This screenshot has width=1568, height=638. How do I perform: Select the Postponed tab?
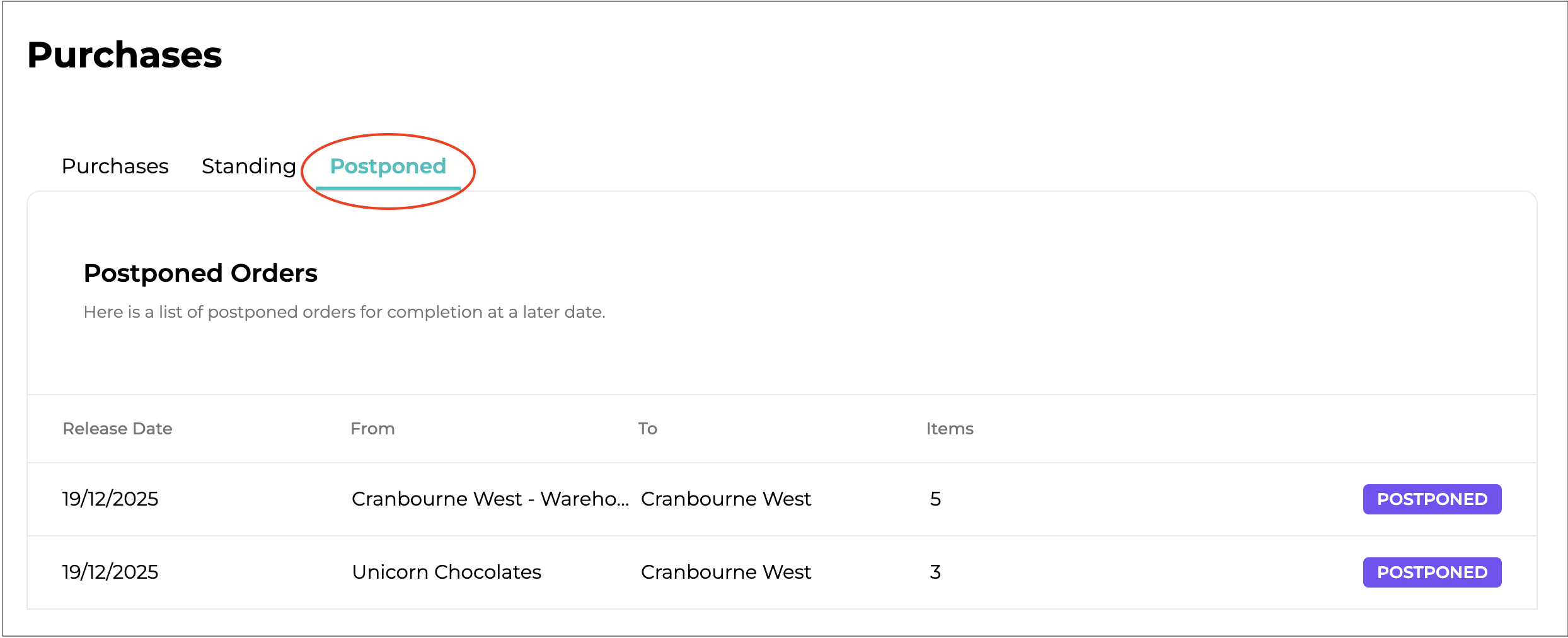pos(388,166)
